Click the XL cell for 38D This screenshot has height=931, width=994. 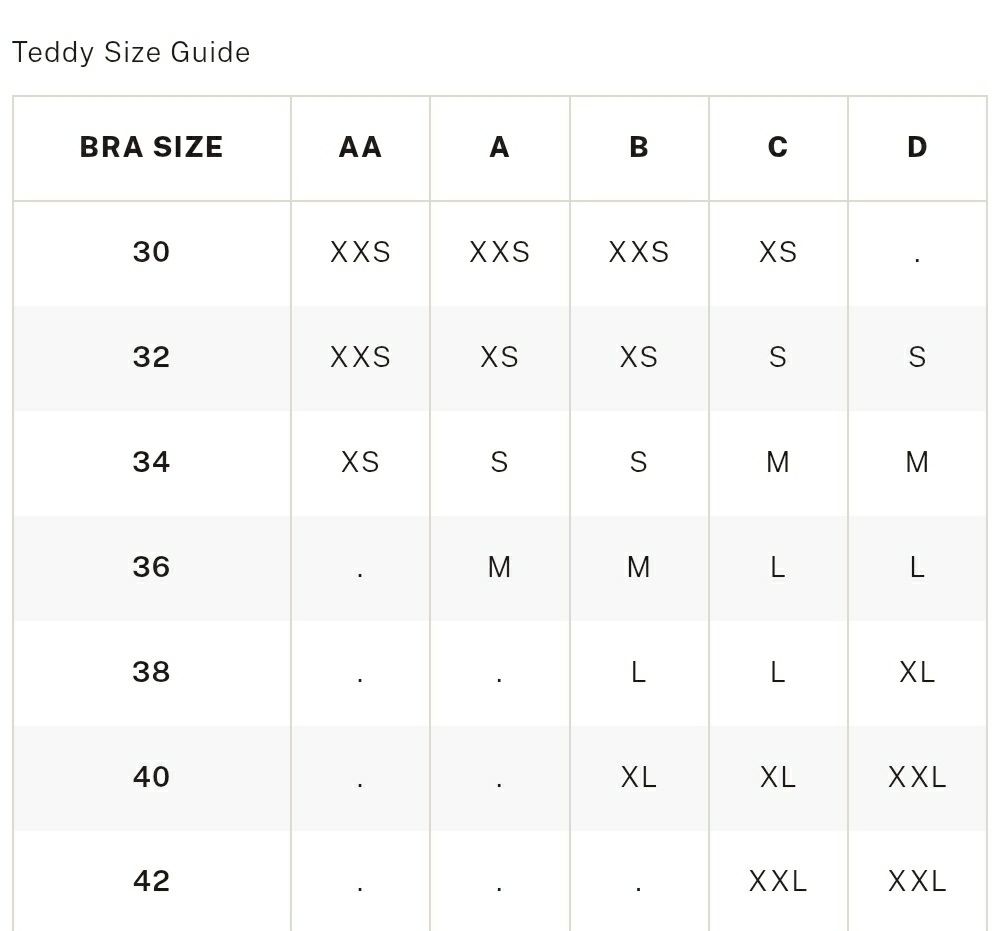pos(917,672)
